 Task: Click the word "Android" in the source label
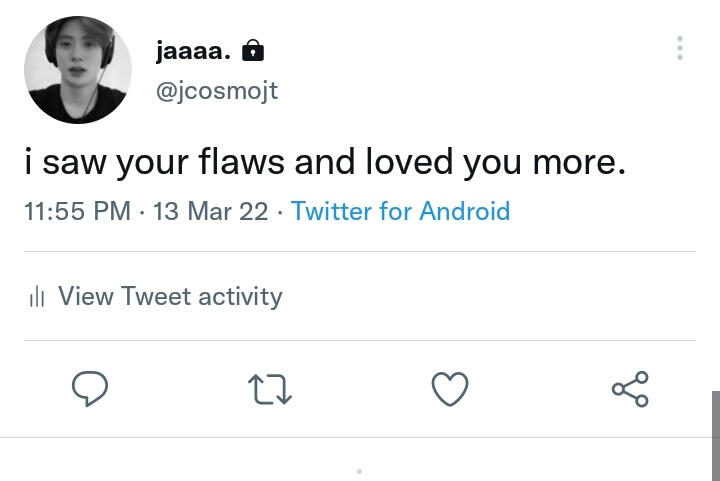(x=464, y=212)
